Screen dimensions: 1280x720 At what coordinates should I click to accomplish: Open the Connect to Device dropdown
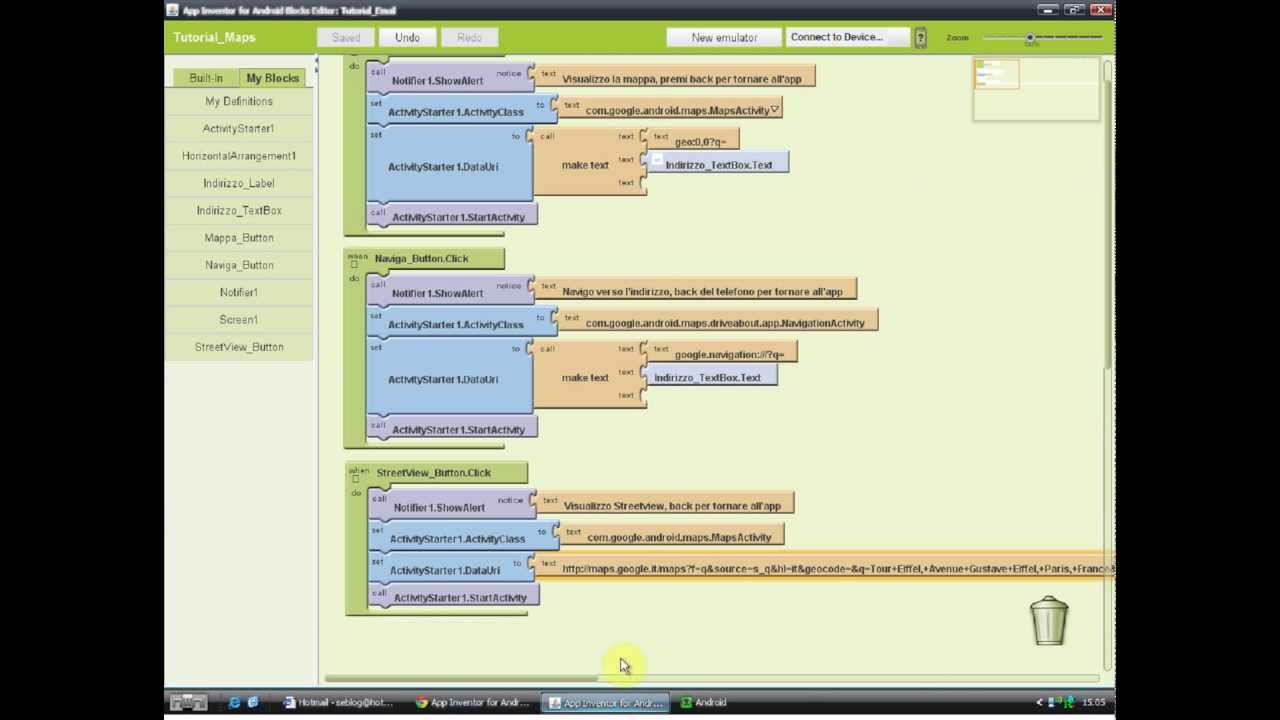click(x=847, y=37)
